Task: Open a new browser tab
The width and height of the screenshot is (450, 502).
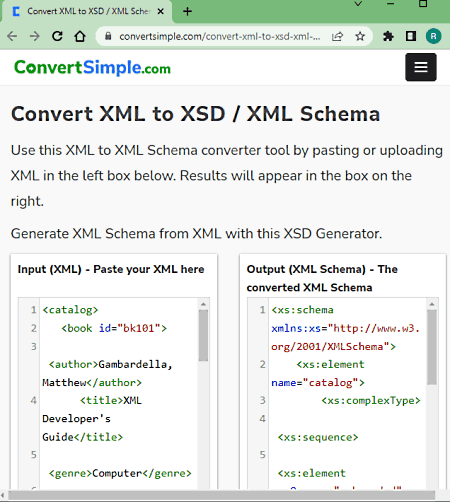Action: coord(187,11)
